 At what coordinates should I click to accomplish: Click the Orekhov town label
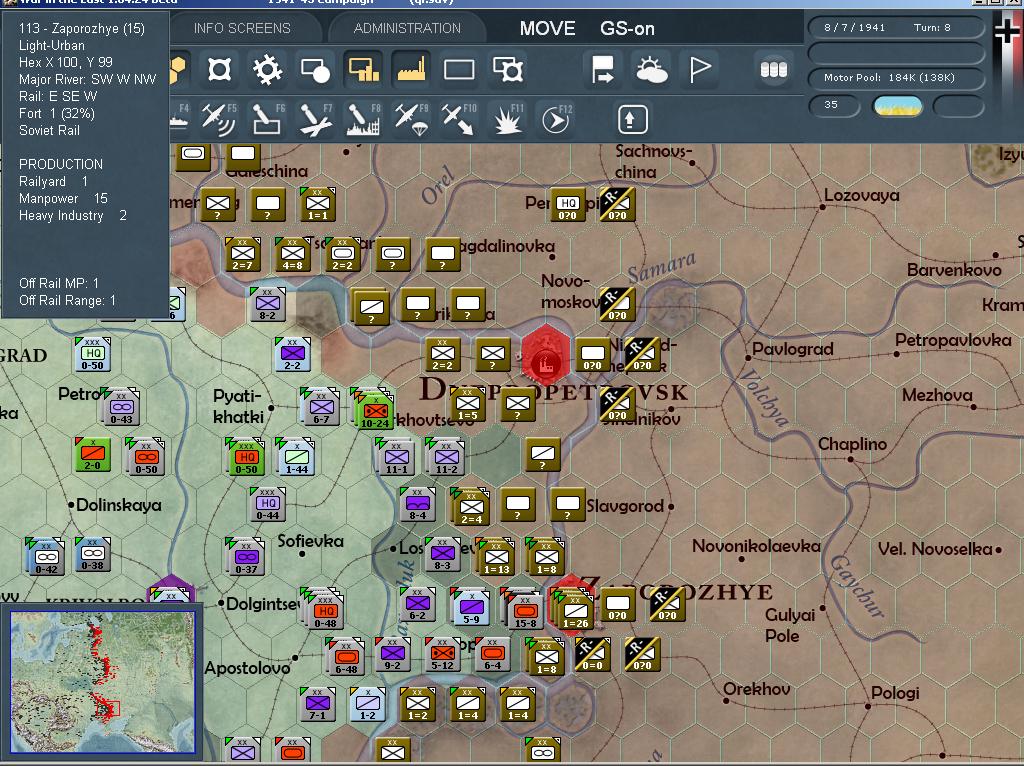(756, 689)
